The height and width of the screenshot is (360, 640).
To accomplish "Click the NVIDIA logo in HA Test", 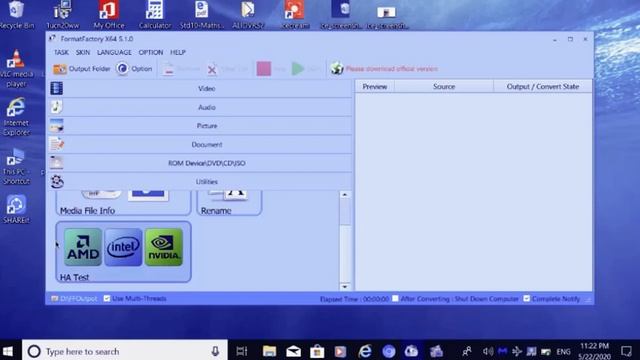I will (164, 247).
